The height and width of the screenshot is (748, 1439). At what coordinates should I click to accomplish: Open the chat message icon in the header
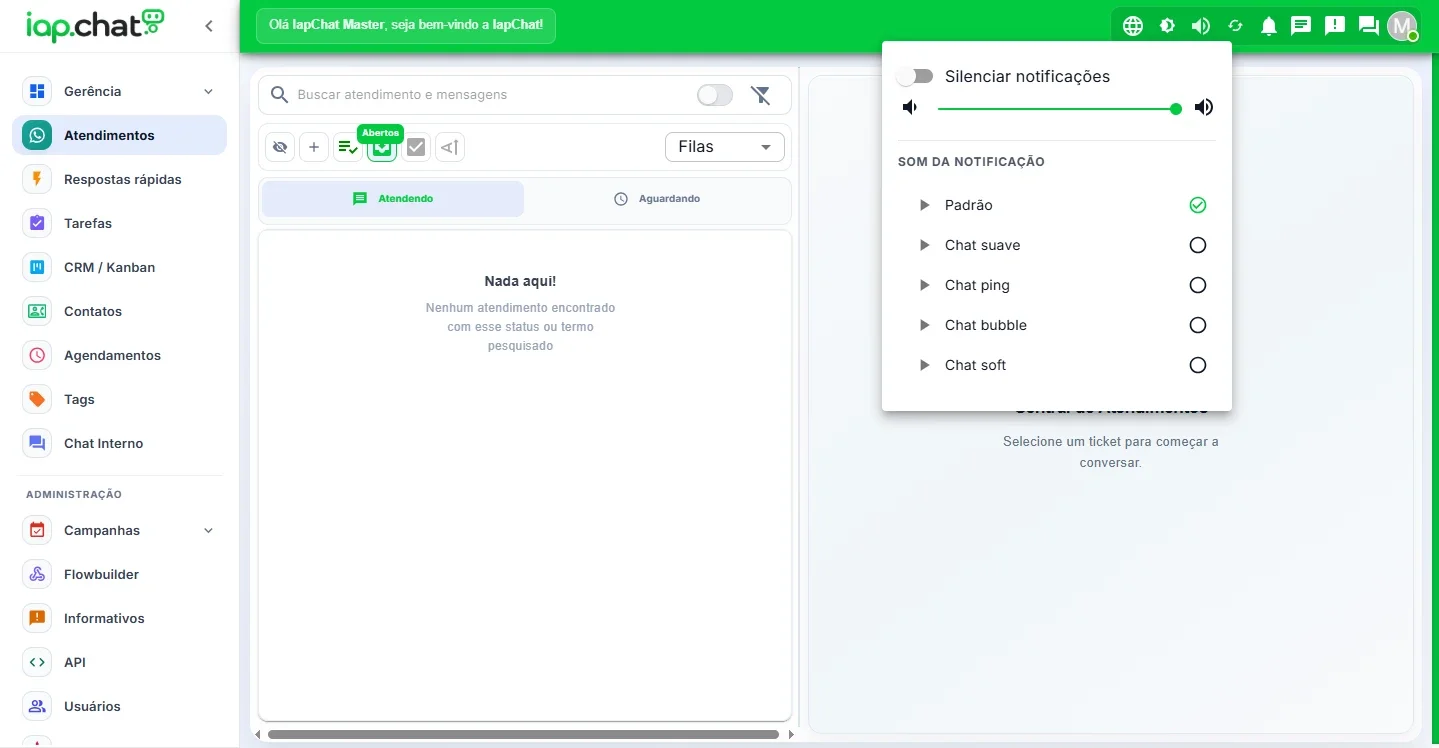coord(1301,26)
